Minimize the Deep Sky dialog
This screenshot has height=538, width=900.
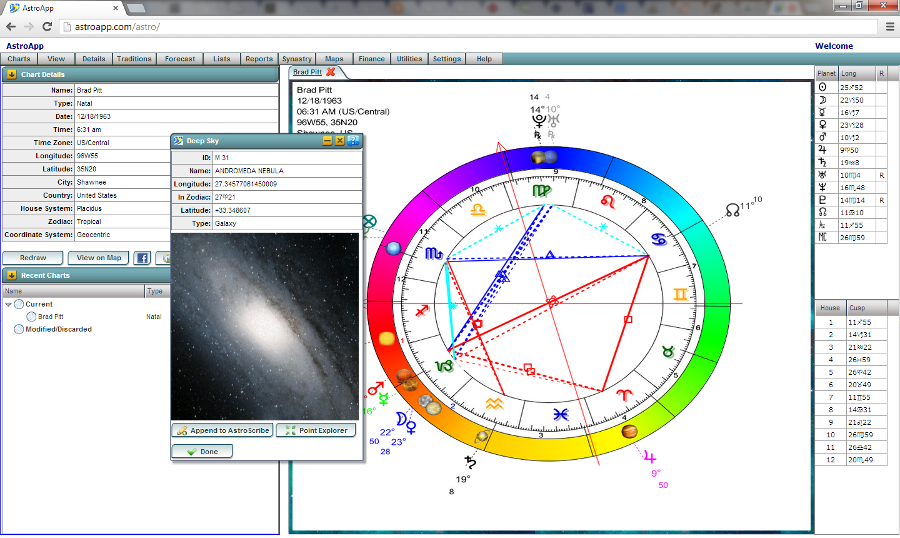click(327, 141)
